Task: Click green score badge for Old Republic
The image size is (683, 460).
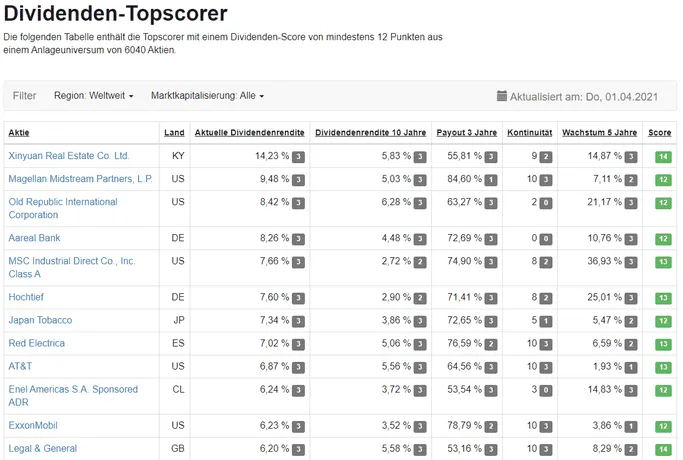Action: (663, 203)
